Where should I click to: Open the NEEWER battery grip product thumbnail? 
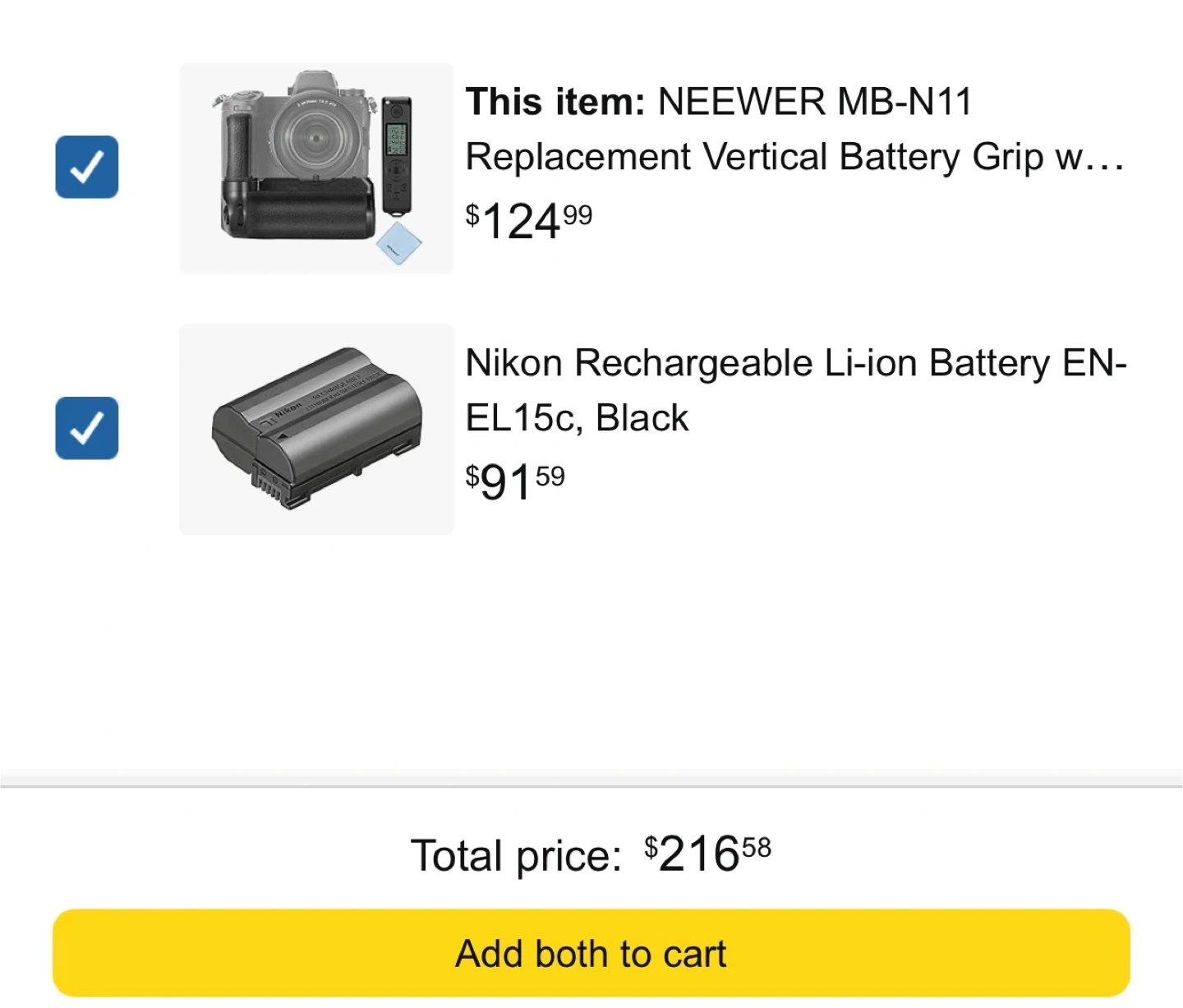click(x=316, y=168)
